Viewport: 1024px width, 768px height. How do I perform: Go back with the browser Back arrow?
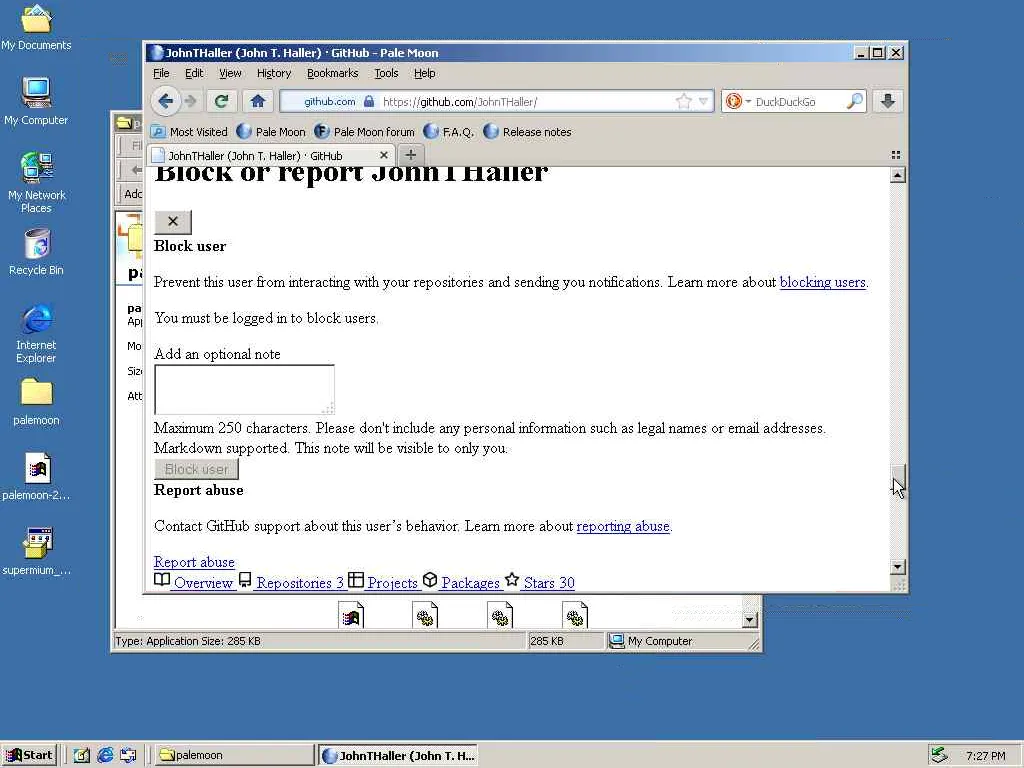pos(165,101)
